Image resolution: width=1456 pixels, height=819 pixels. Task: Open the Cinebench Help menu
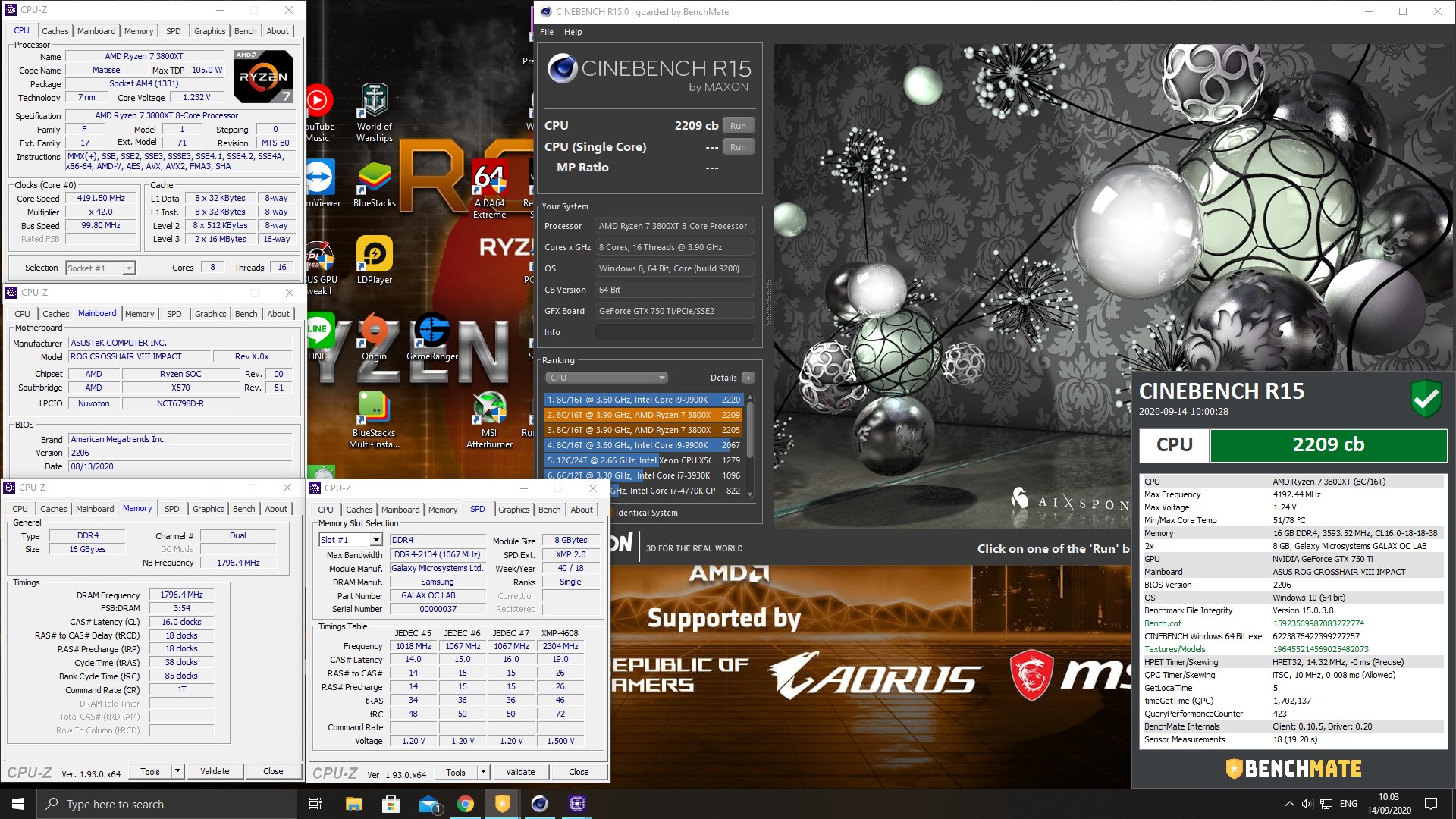[x=573, y=32]
